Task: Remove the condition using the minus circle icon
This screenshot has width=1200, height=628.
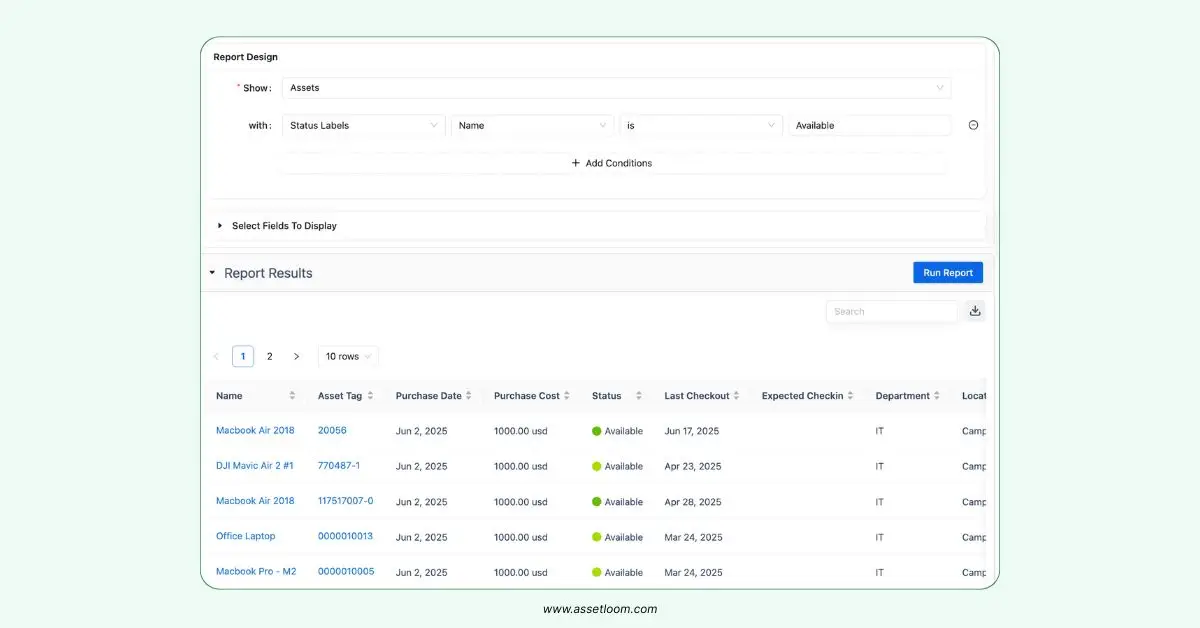Action: (973, 125)
